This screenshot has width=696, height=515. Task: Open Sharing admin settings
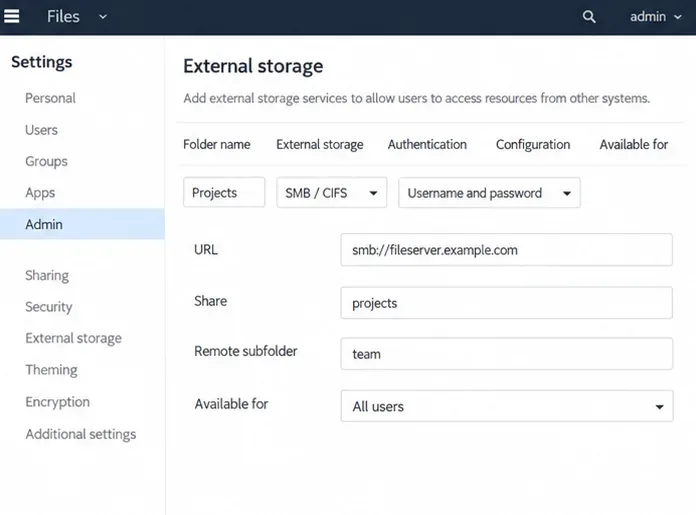(47, 276)
